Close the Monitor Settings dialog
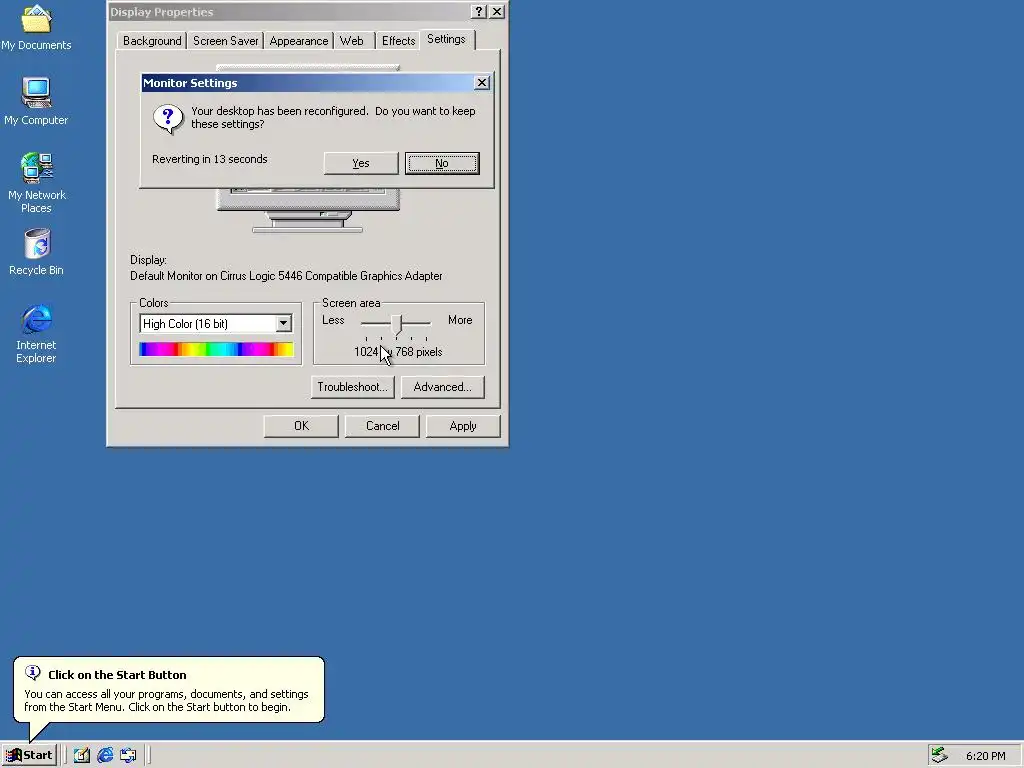Viewport: 1024px width, 768px height. [482, 83]
